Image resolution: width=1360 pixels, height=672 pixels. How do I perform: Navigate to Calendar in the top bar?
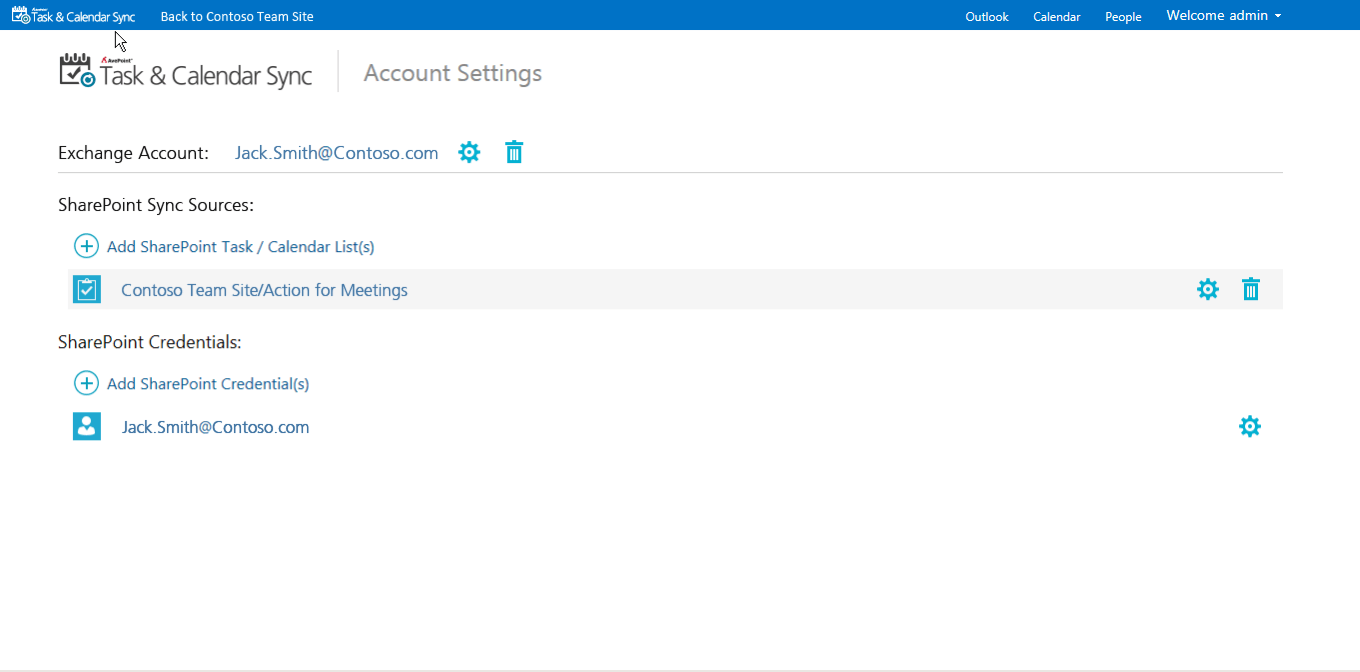click(x=1057, y=16)
